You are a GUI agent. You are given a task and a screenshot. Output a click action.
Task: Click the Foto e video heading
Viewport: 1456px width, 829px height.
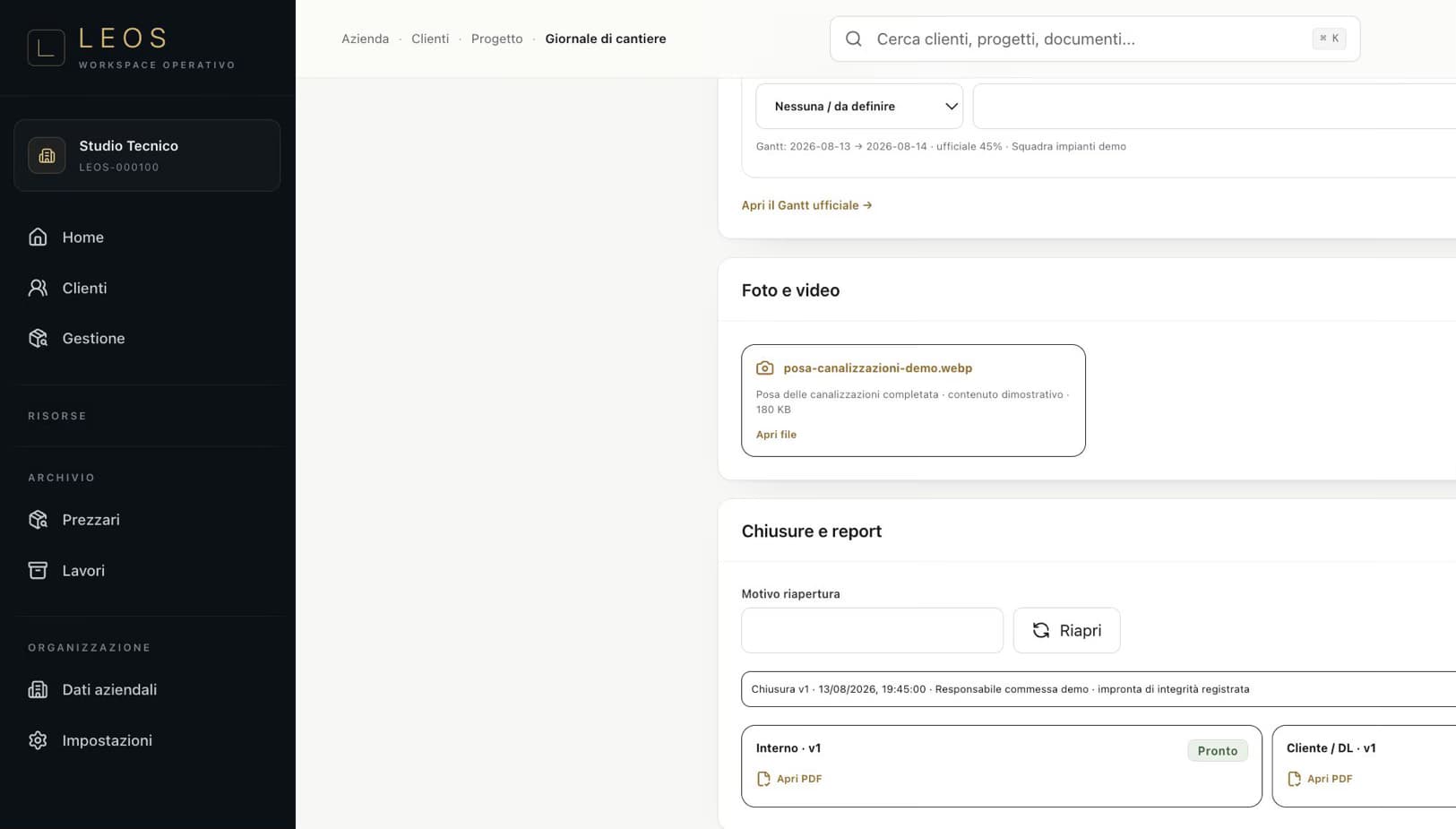point(790,290)
